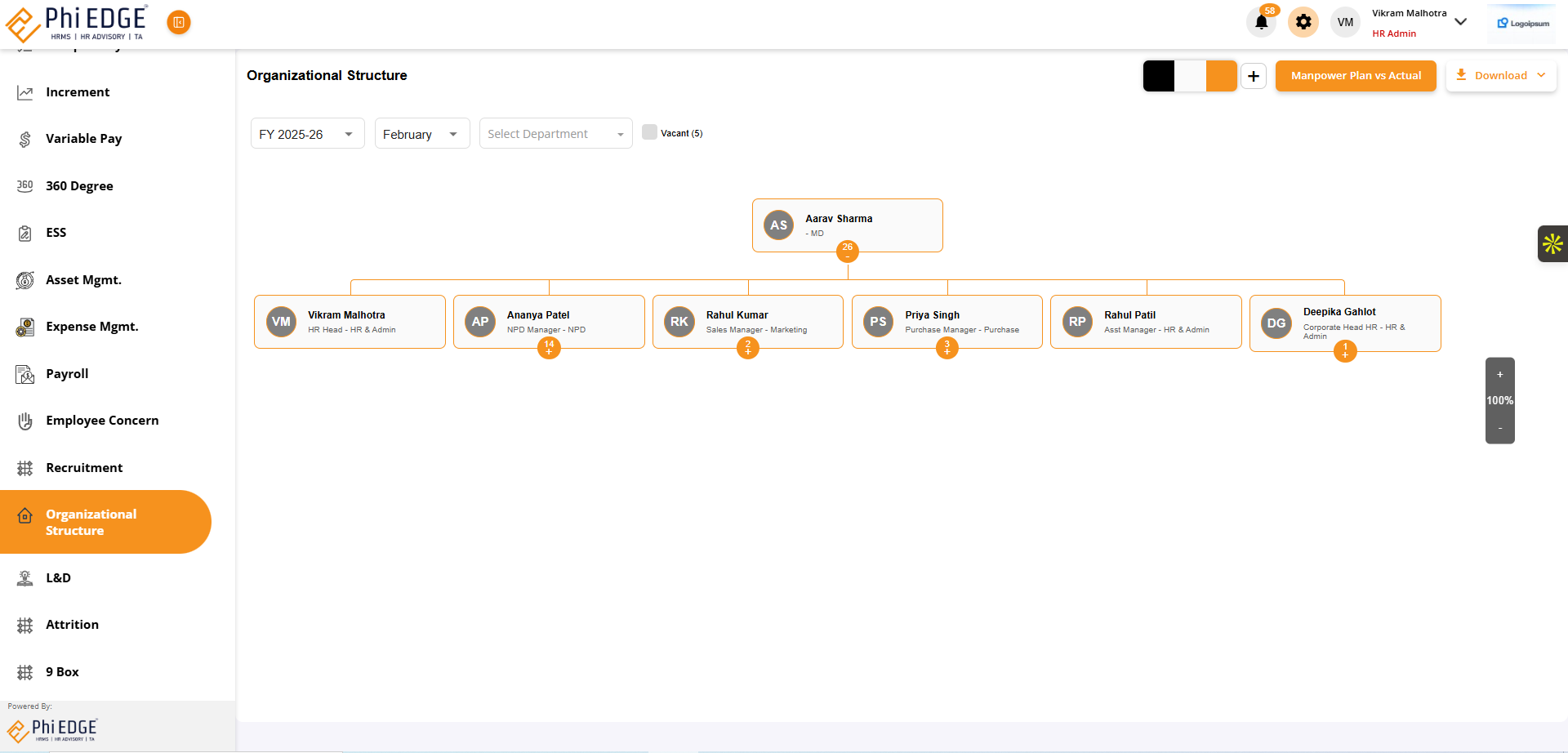Click the Download button
Image resolution: width=1568 pixels, height=753 pixels.
point(1501,76)
